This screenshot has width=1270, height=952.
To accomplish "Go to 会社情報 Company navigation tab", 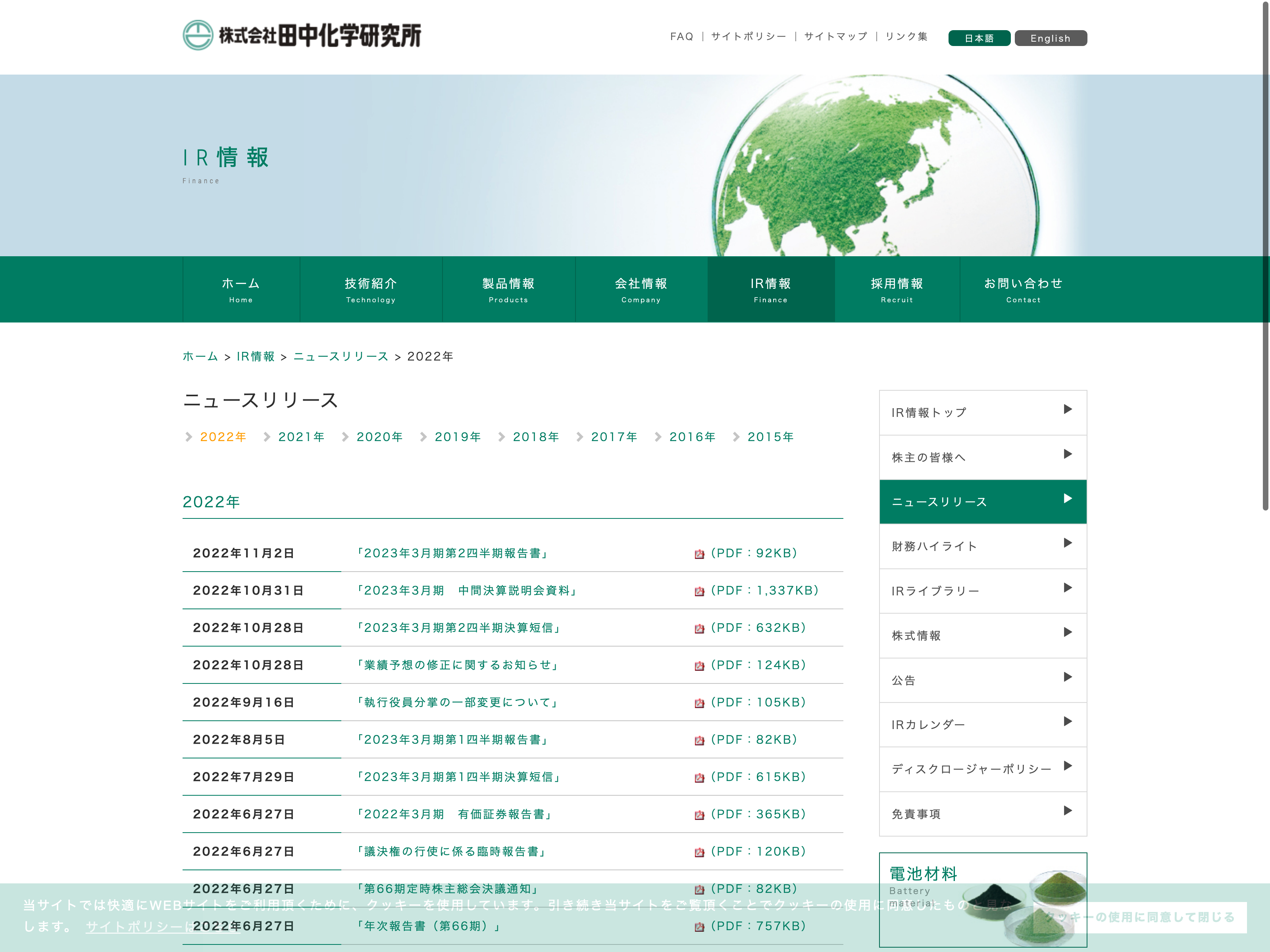I will [641, 289].
